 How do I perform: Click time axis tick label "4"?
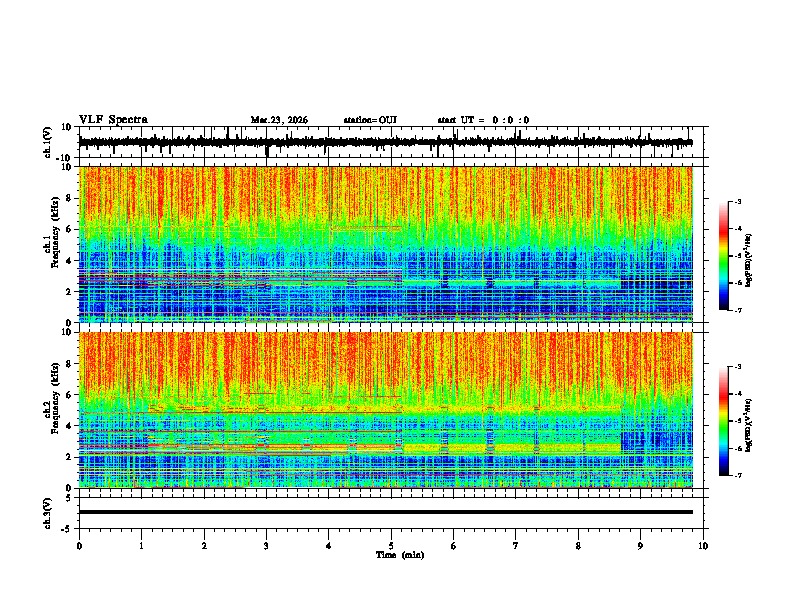tap(329, 546)
